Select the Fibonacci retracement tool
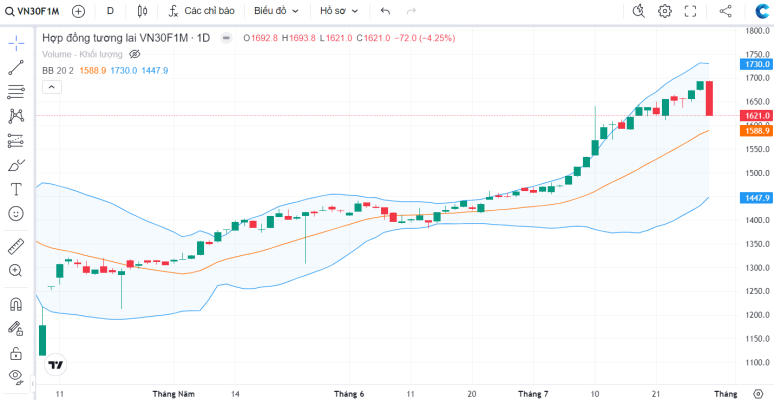The height and width of the screenshot is (400, 774). (x=16, y=92)
